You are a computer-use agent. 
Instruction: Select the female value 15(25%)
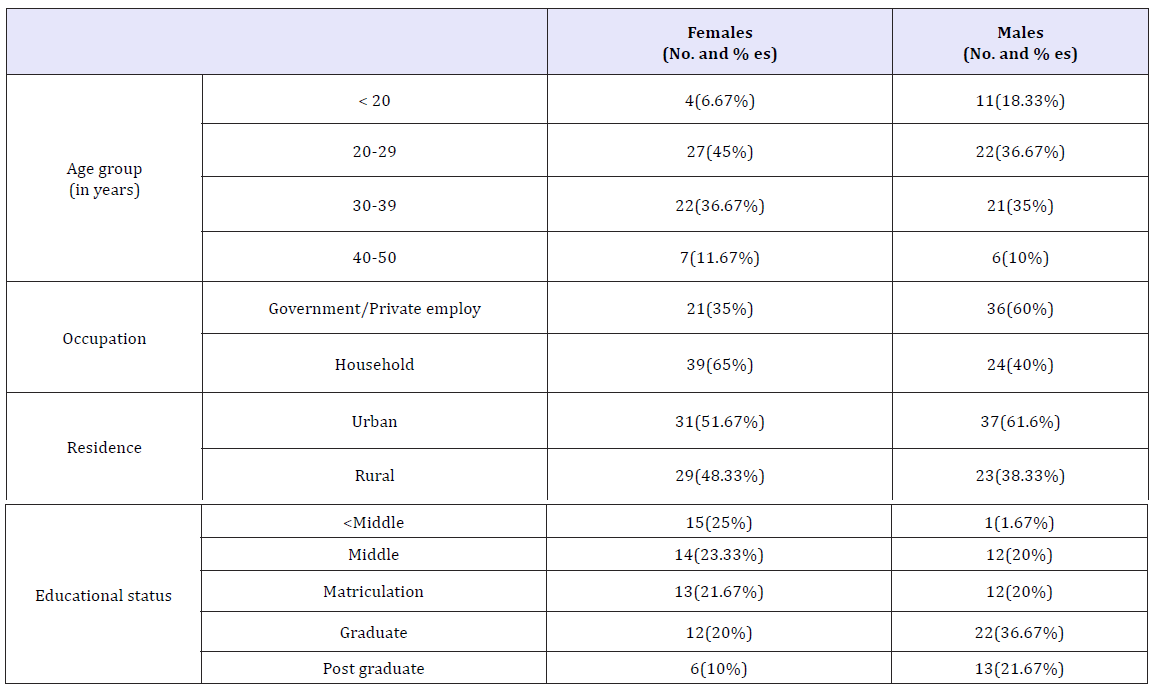pyautogui.click(x=719, y=523)
